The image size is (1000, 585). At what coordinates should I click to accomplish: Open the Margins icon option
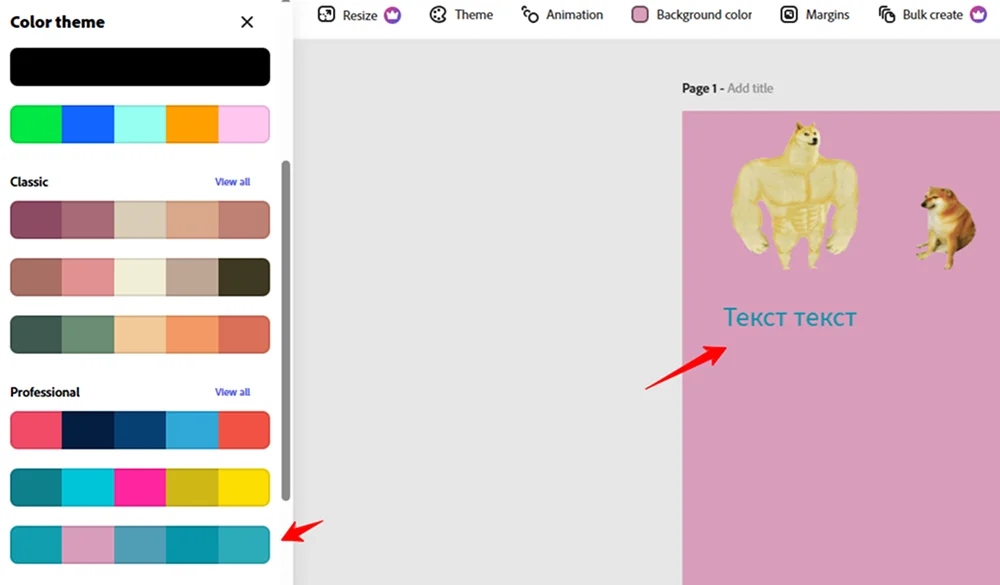789,14
